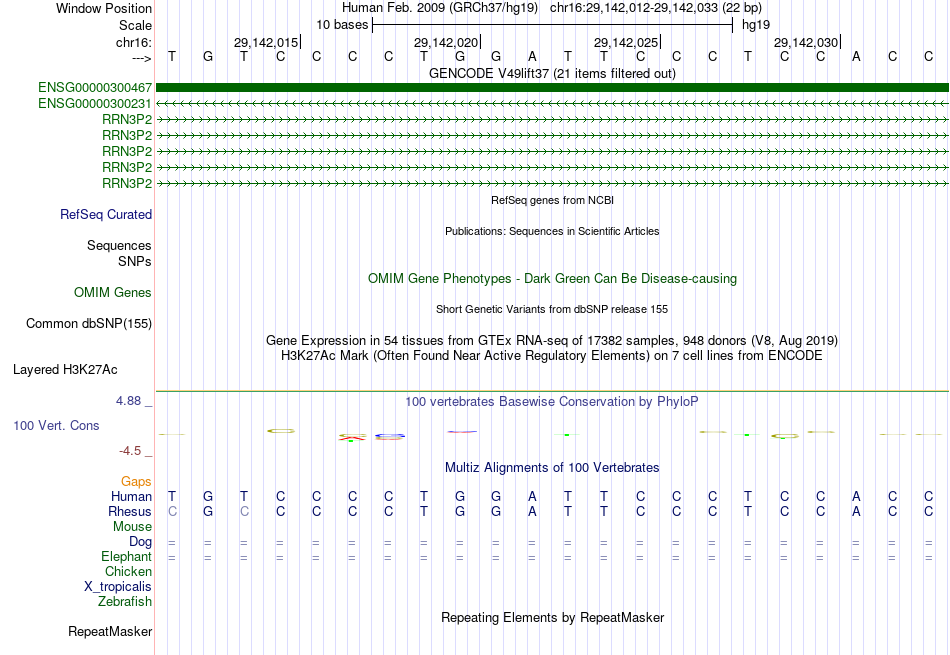The height and width of the screenshot is (655, 950).
Task: Select the X_tropicalis alignment row label
Action: pos(118,587)
